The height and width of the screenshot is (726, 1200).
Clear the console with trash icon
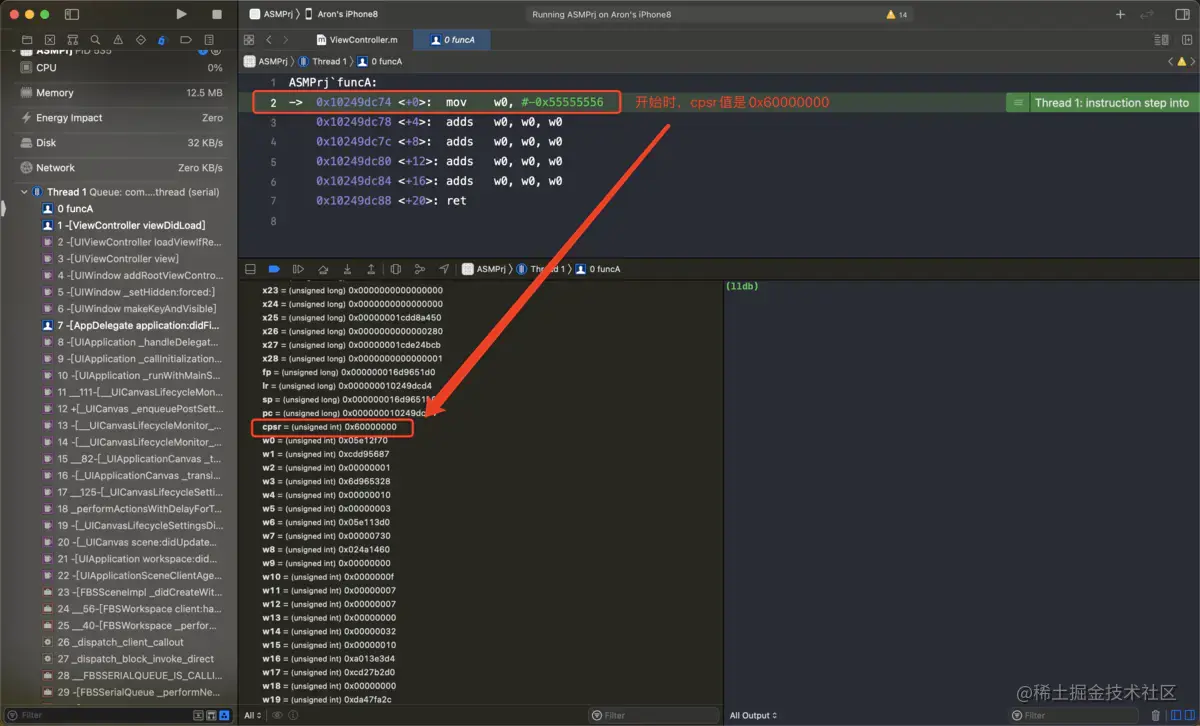click(1156, 715)
